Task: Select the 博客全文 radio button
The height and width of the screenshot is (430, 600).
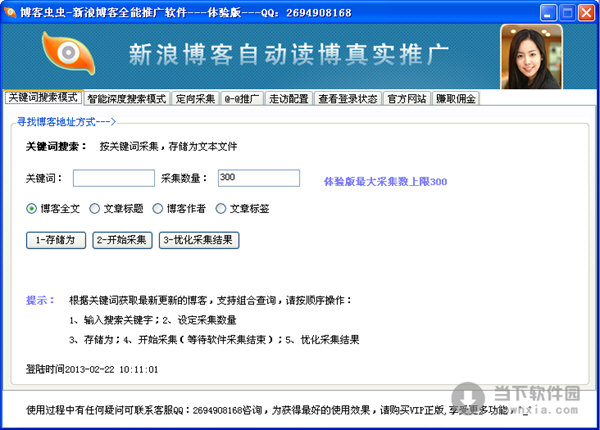Action: click(31, 208)
